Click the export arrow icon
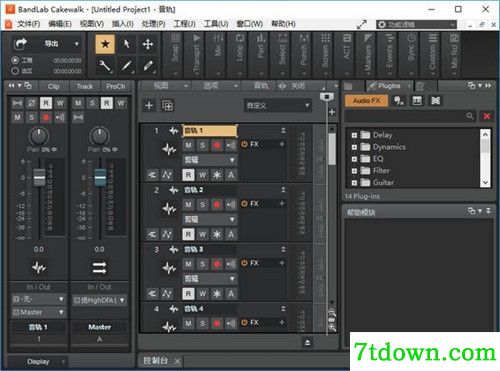 pos(21,44)
